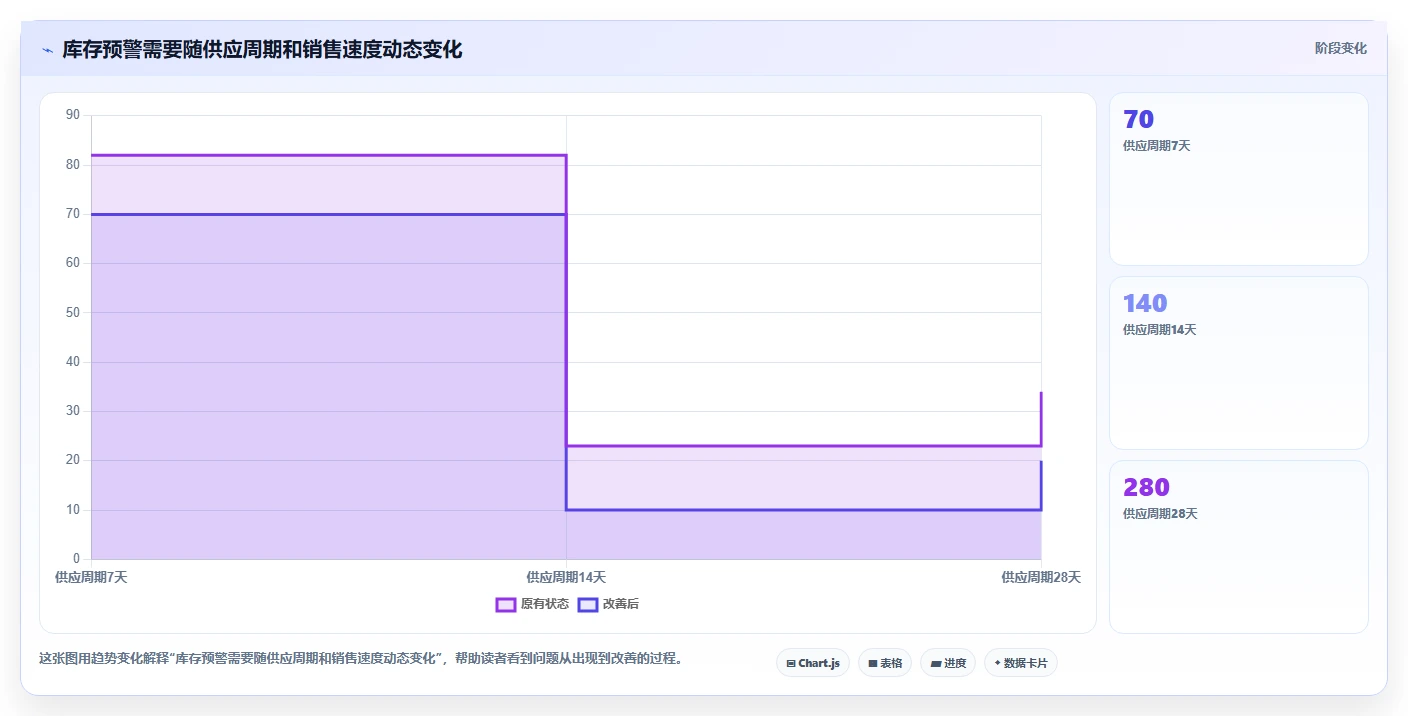Viewport: 1408px width, 716px height.
Task: Click the 表格 tag icon
Action: (x=873, y=663)
